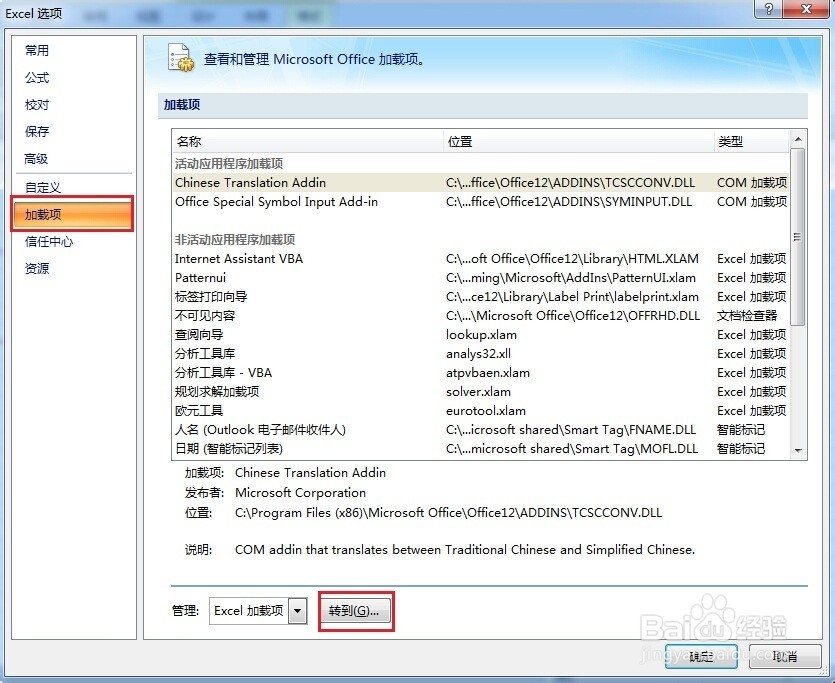Click the add-in list scrollbar thumb
The image size is (835, 683).
click(x=798, y=237)
